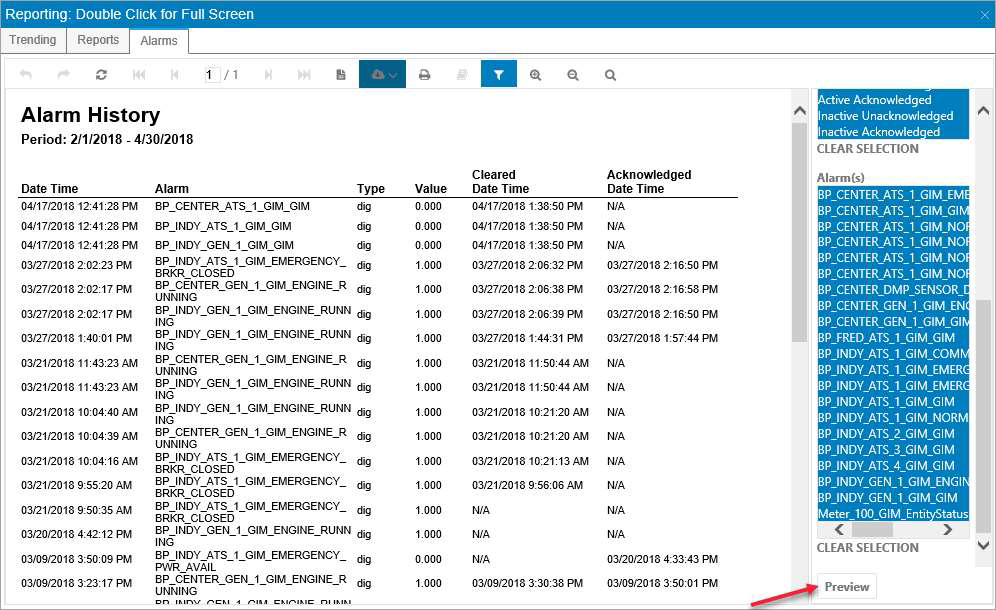Click down arrow of parameters panel scrollbar

(x=983, y=545)
